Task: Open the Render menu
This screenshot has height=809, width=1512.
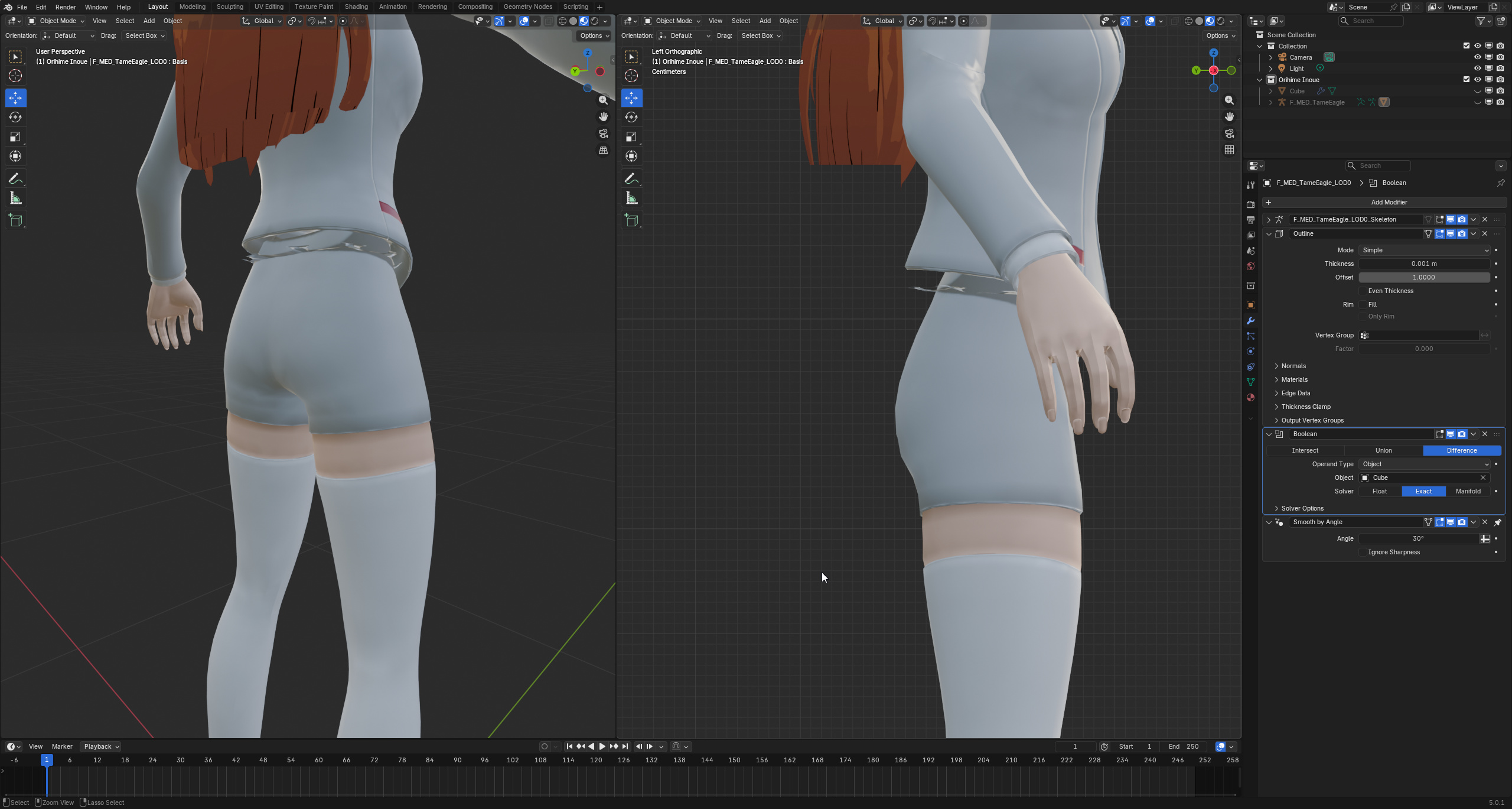Action: [x=66, y=7]
